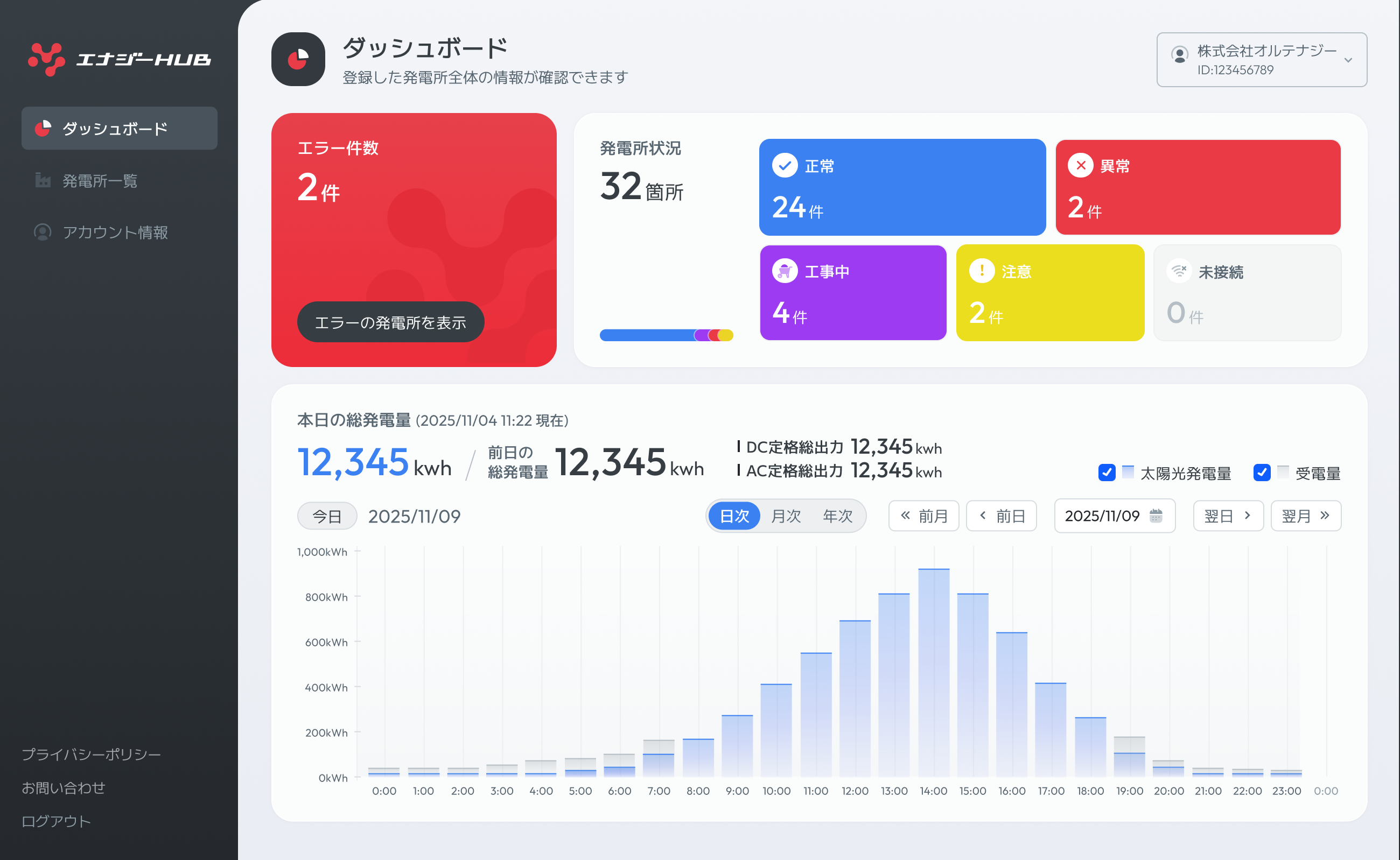
Task: Click the 発電所一覧 factory icon in sidebar
Action: point(43,180)
